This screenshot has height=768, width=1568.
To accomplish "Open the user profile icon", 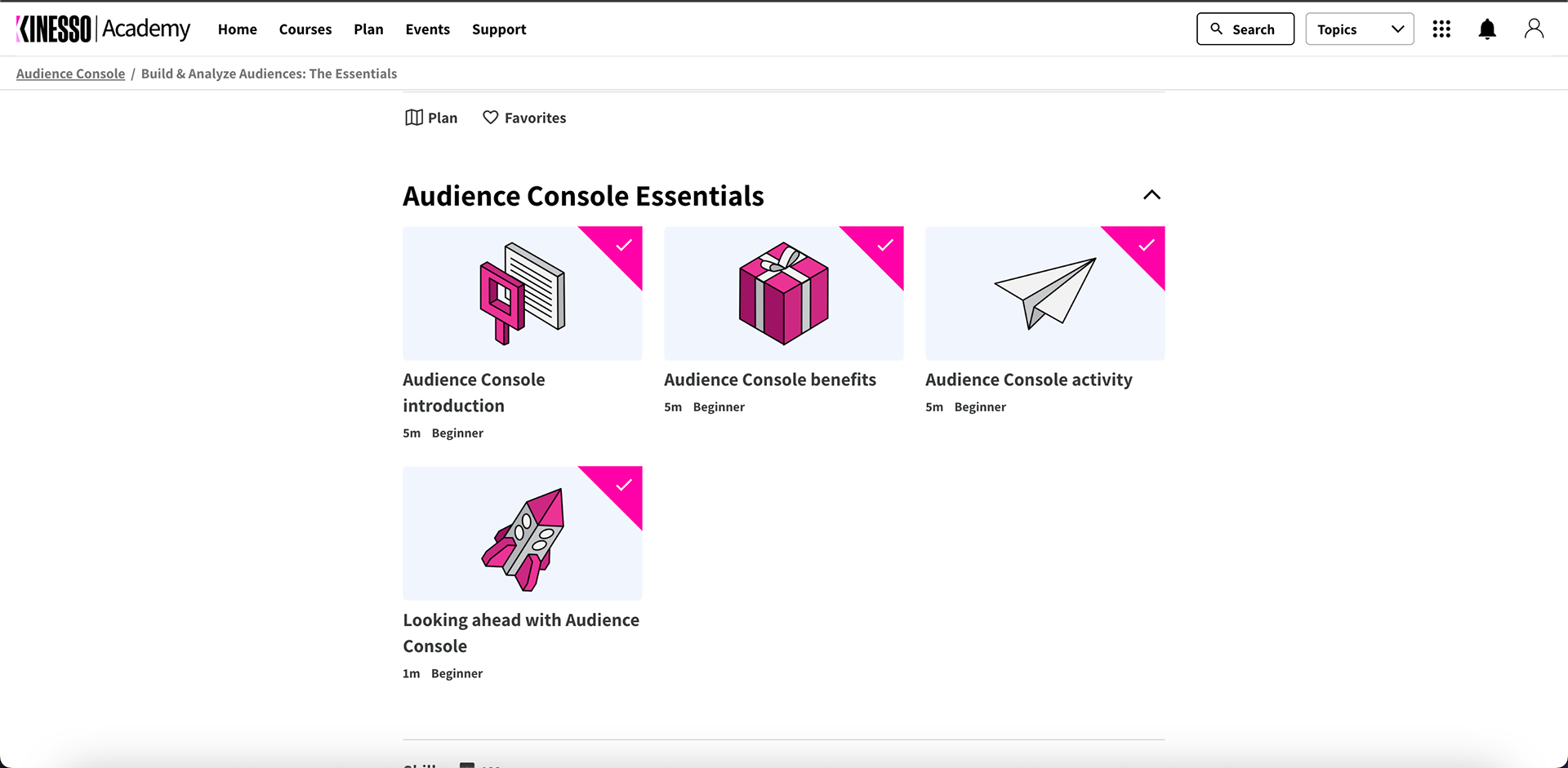I will [x=1534, y=29].
